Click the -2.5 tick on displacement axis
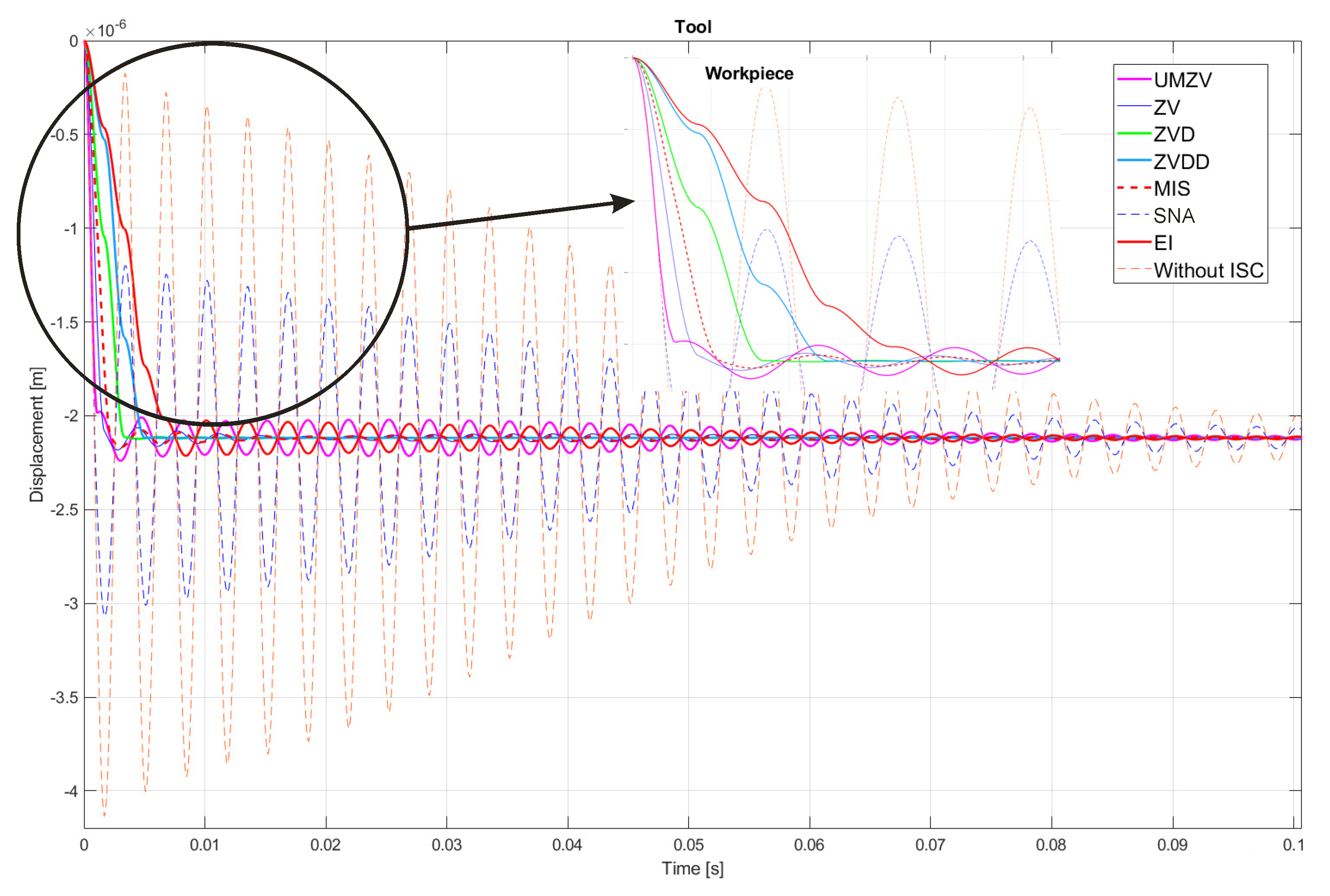Viewport: 1330px width, 896px height. 64,510
